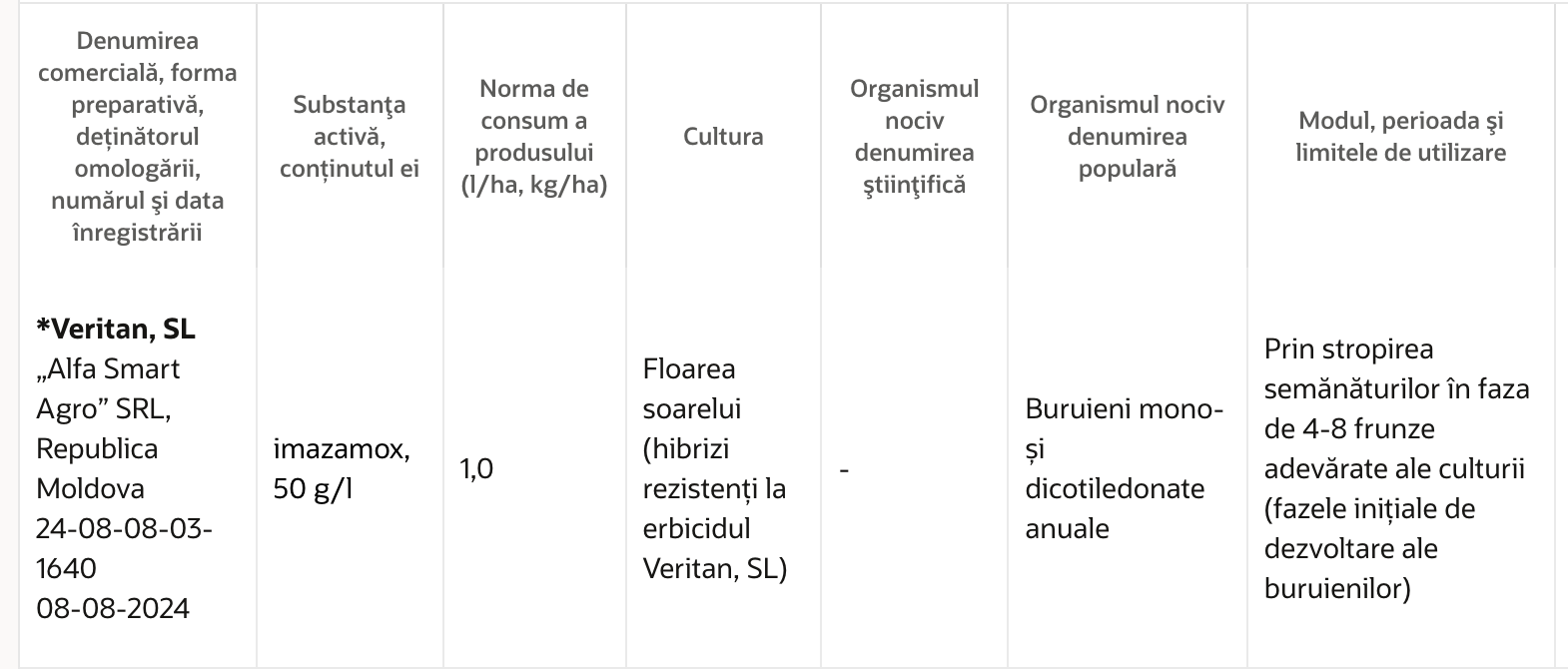Select the Modul, perioada și limitele header
This screenshot has height=669, width=1568.
[1400, 137]
